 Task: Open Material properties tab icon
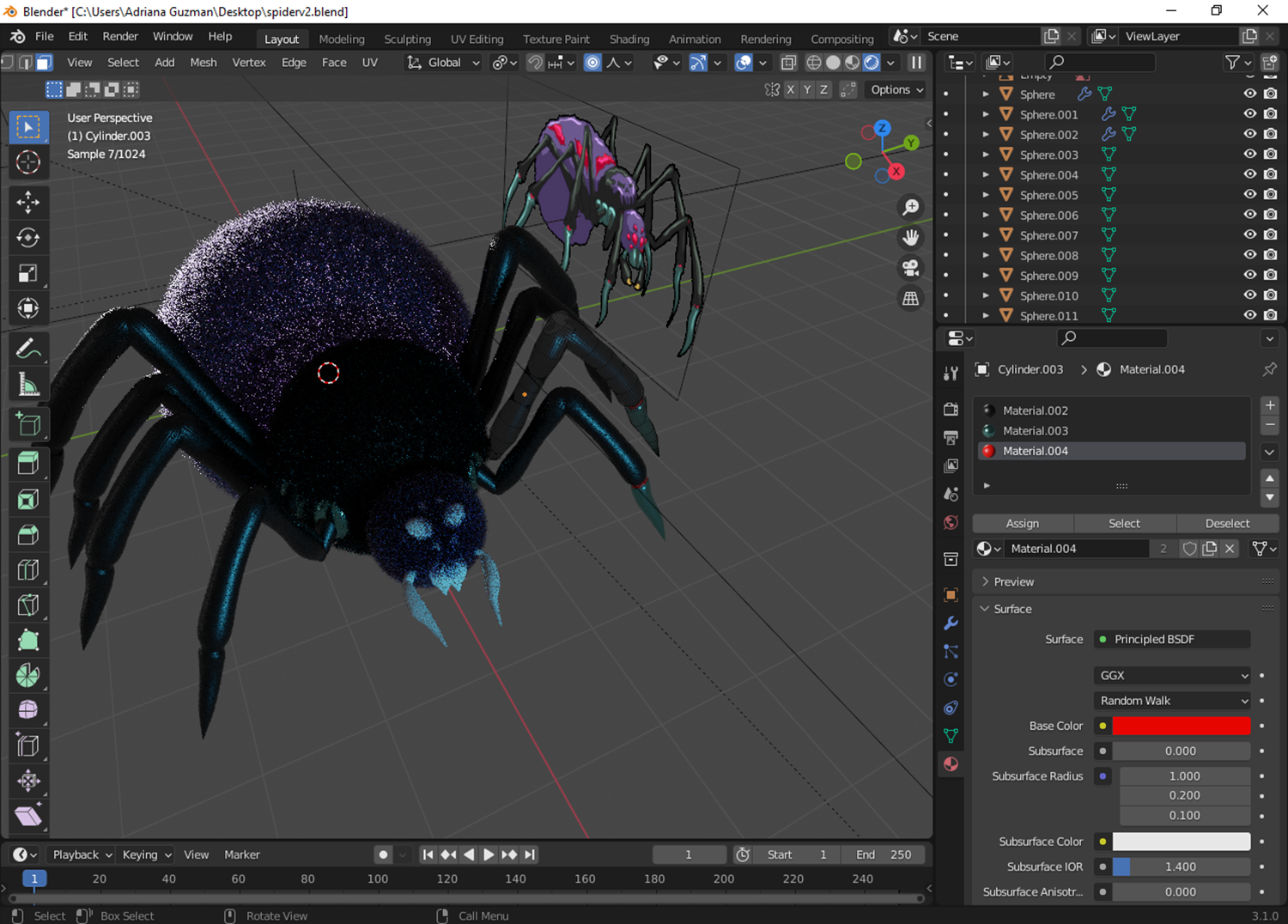click(951, 764)
